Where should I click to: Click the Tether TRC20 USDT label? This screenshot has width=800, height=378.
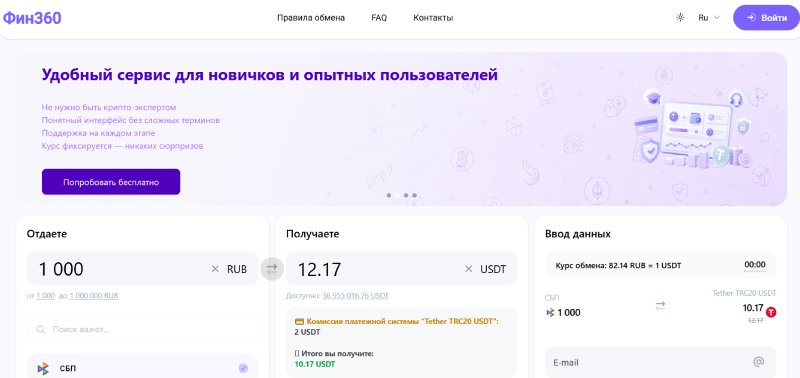pos(744,293)
